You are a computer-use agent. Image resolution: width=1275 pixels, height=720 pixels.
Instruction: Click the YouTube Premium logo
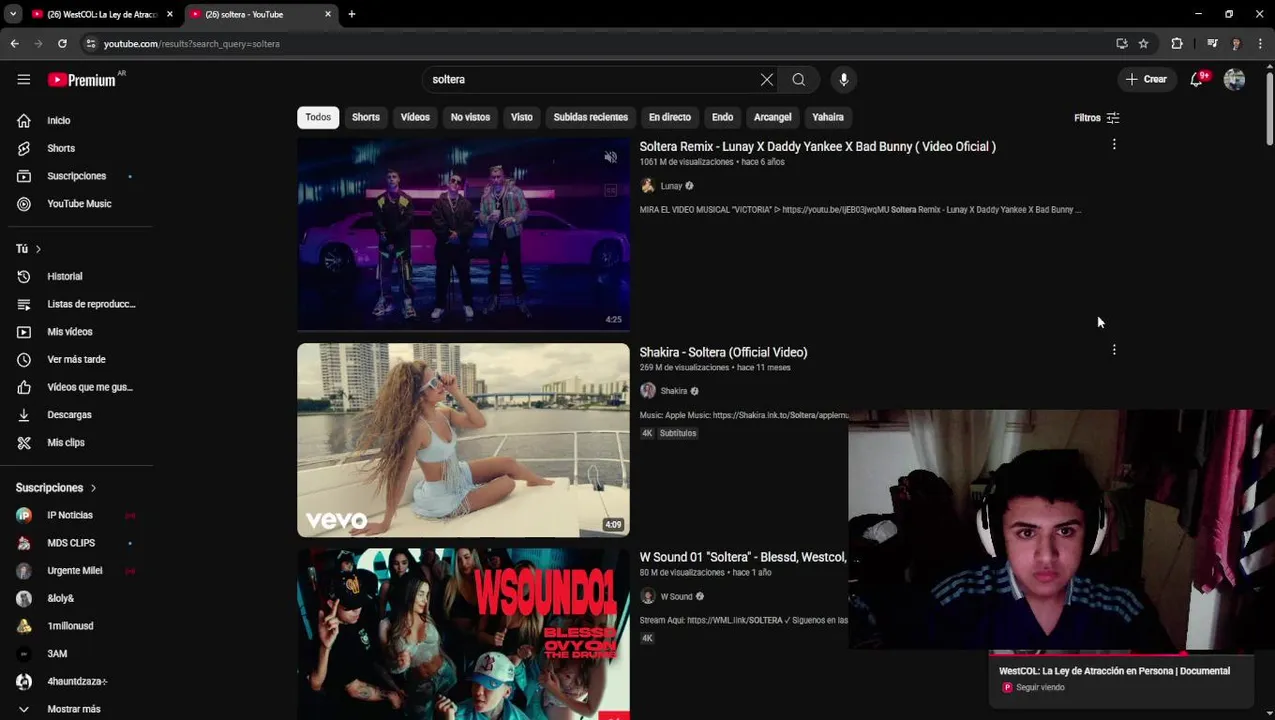pos(84,80)
